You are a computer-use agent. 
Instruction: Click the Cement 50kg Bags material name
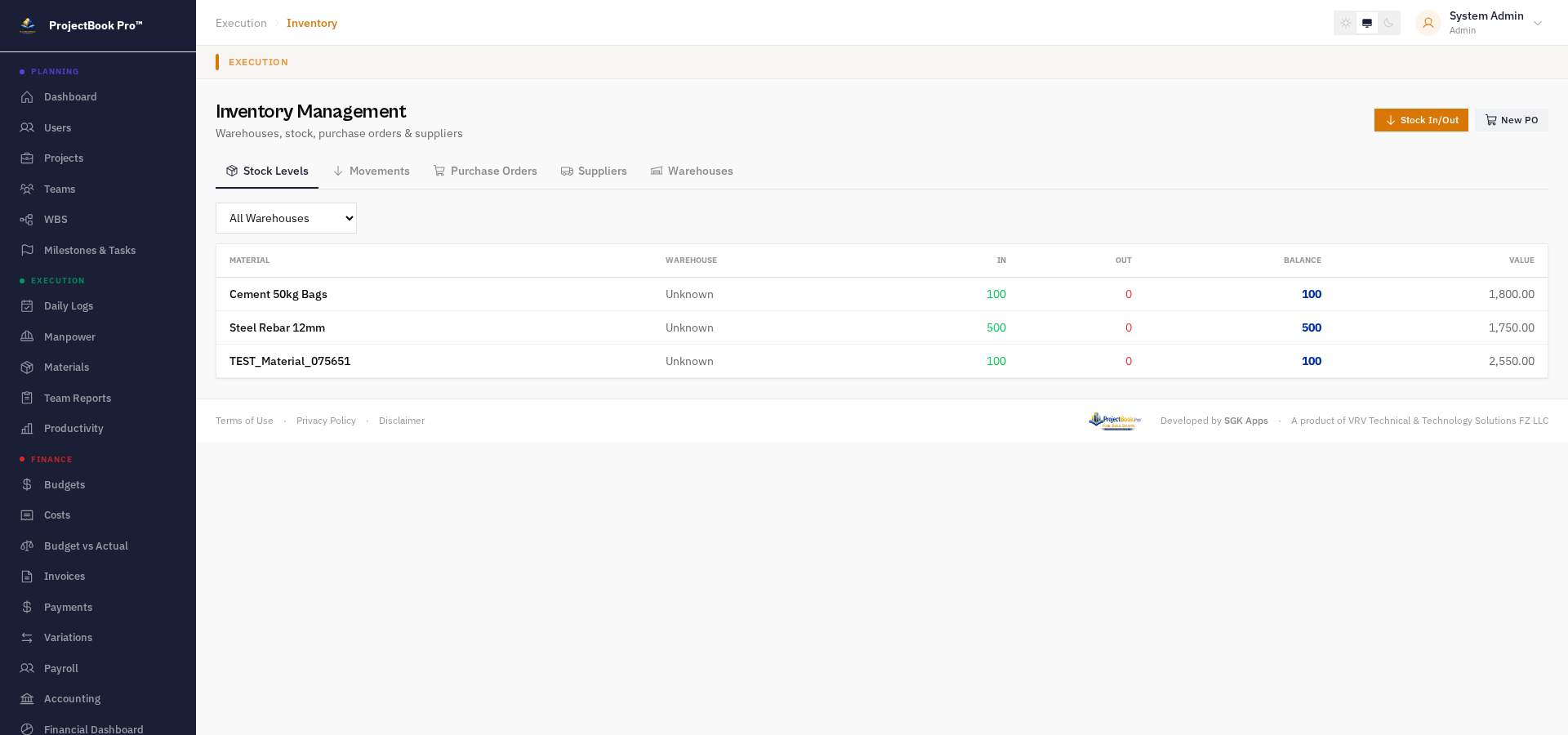(278, 295)
